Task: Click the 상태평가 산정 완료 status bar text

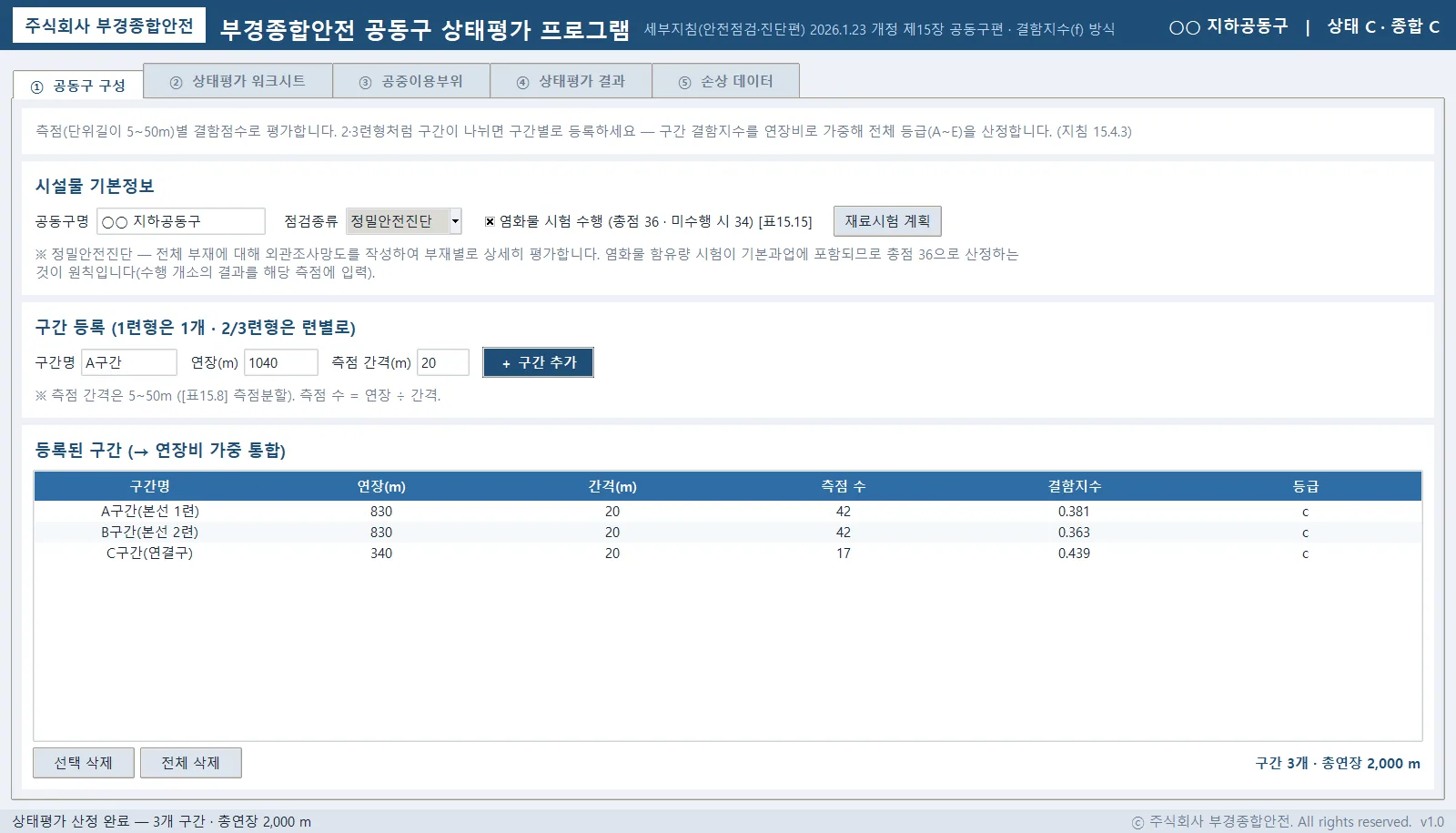Action: pyautogui.click(x=161, y=821)
